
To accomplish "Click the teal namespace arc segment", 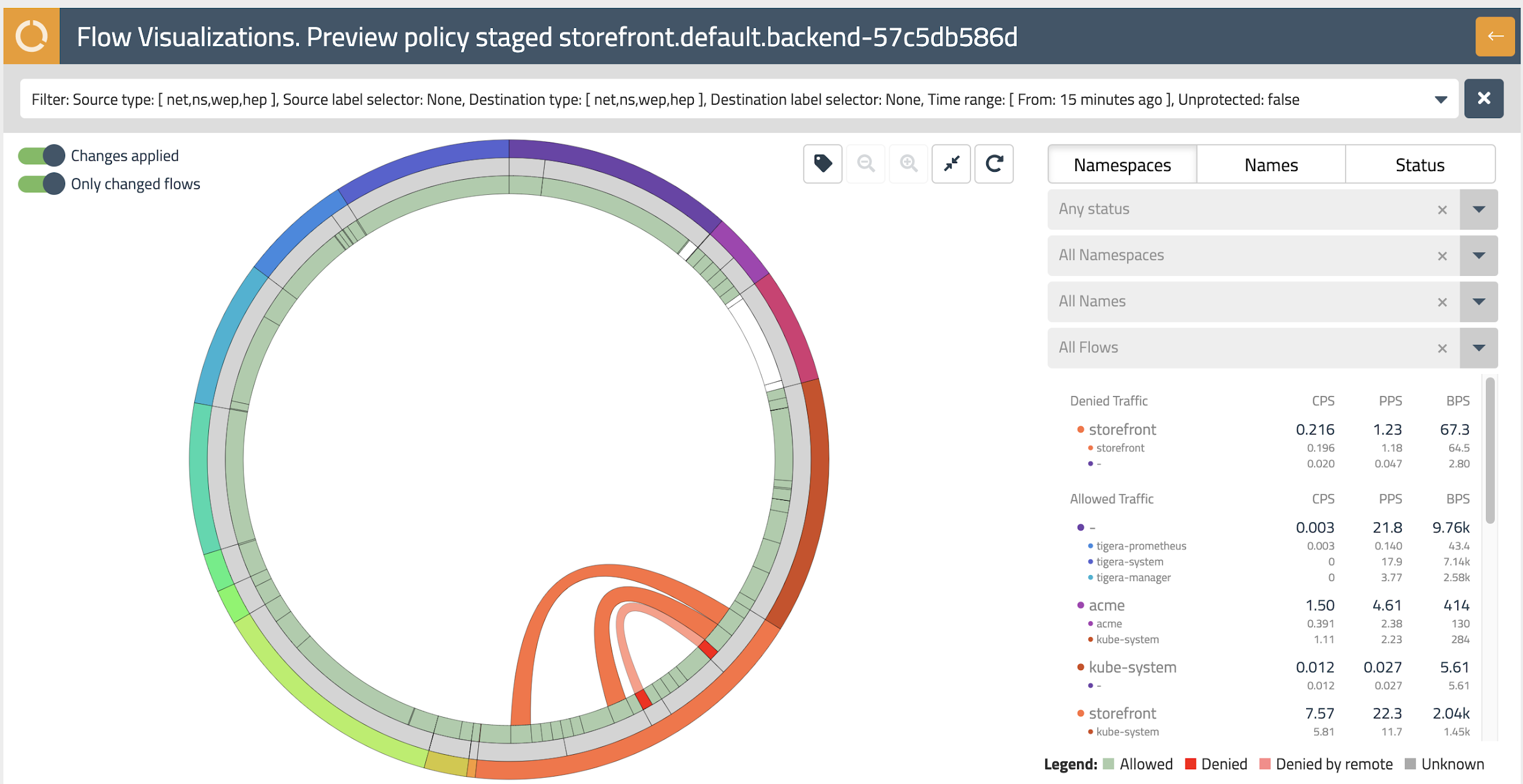I will pos(200,478).
